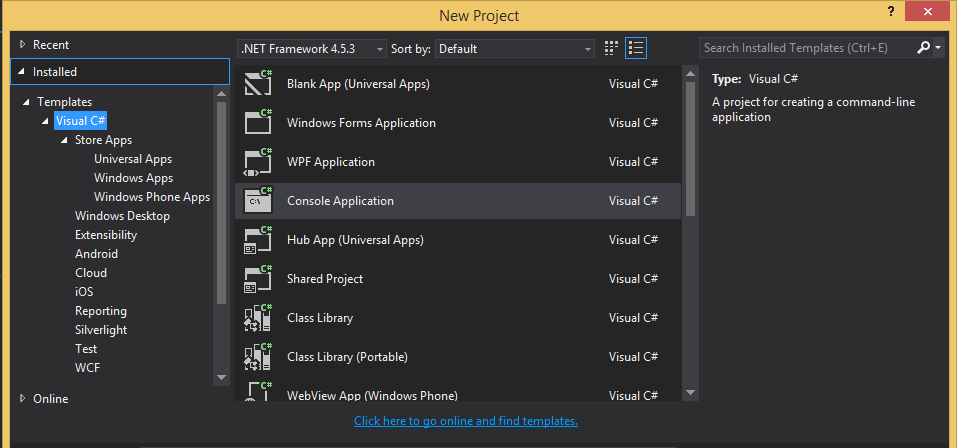The image size is (957, 448).
Task: Click 'Click here to go online and find templates' link
Action: coord(466,421)
